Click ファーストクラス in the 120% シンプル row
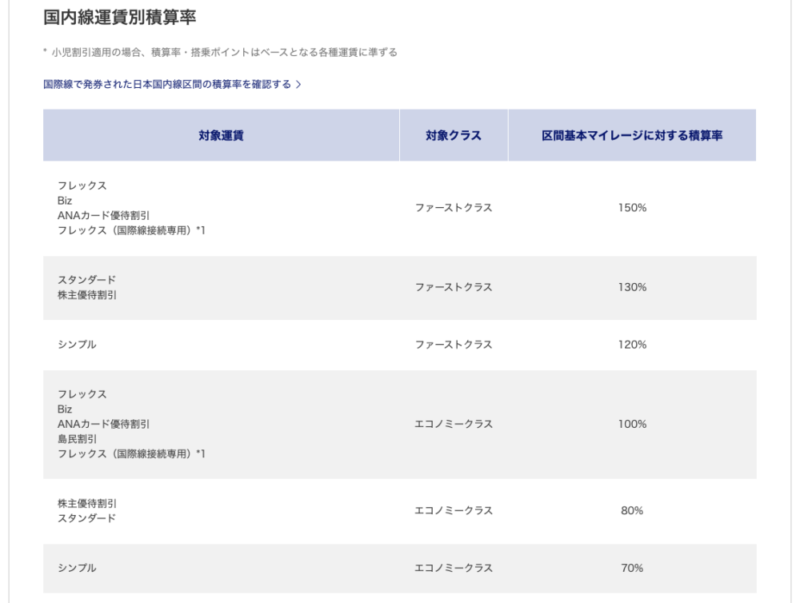Screen dimensions: 800x603 [x=453, y=345]
